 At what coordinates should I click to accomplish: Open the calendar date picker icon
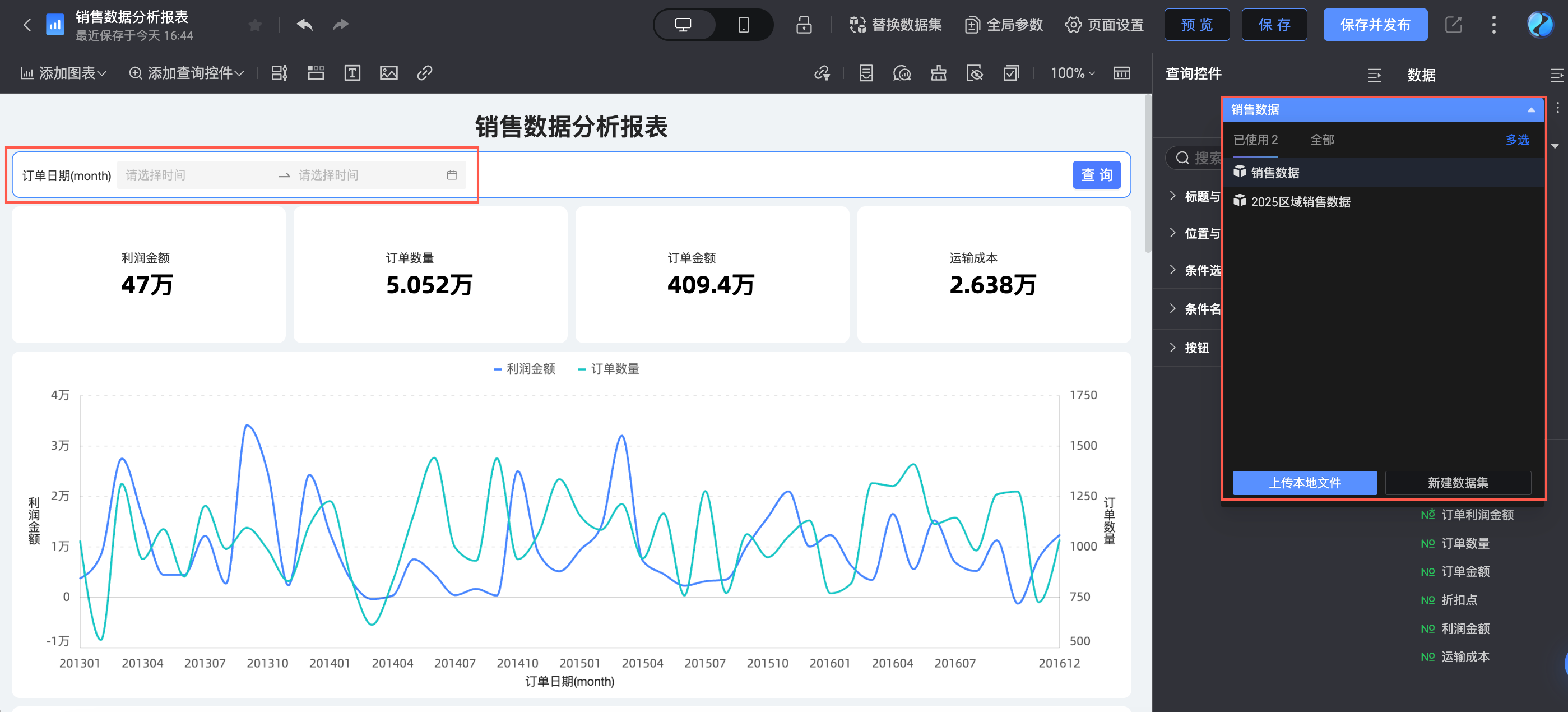click(x=452, y=175)
